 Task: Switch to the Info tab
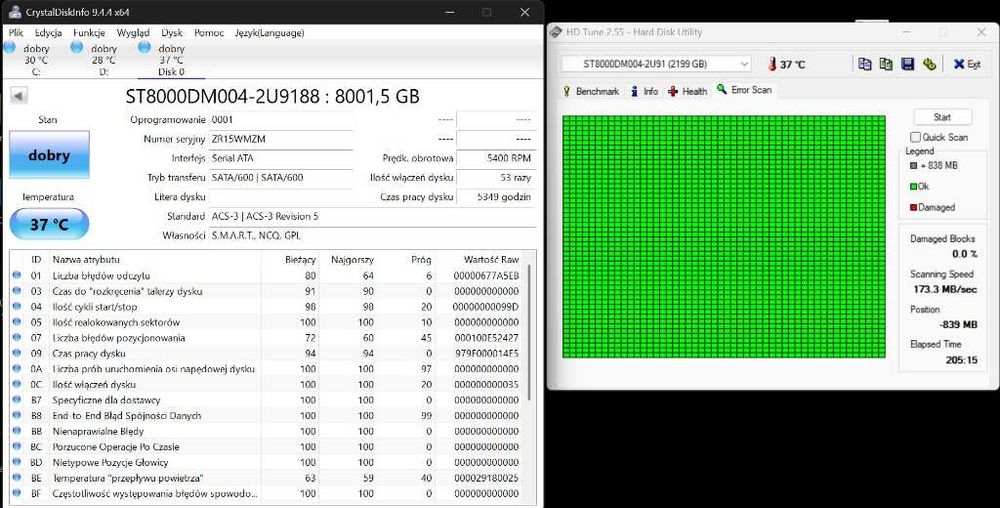[644, 91]
